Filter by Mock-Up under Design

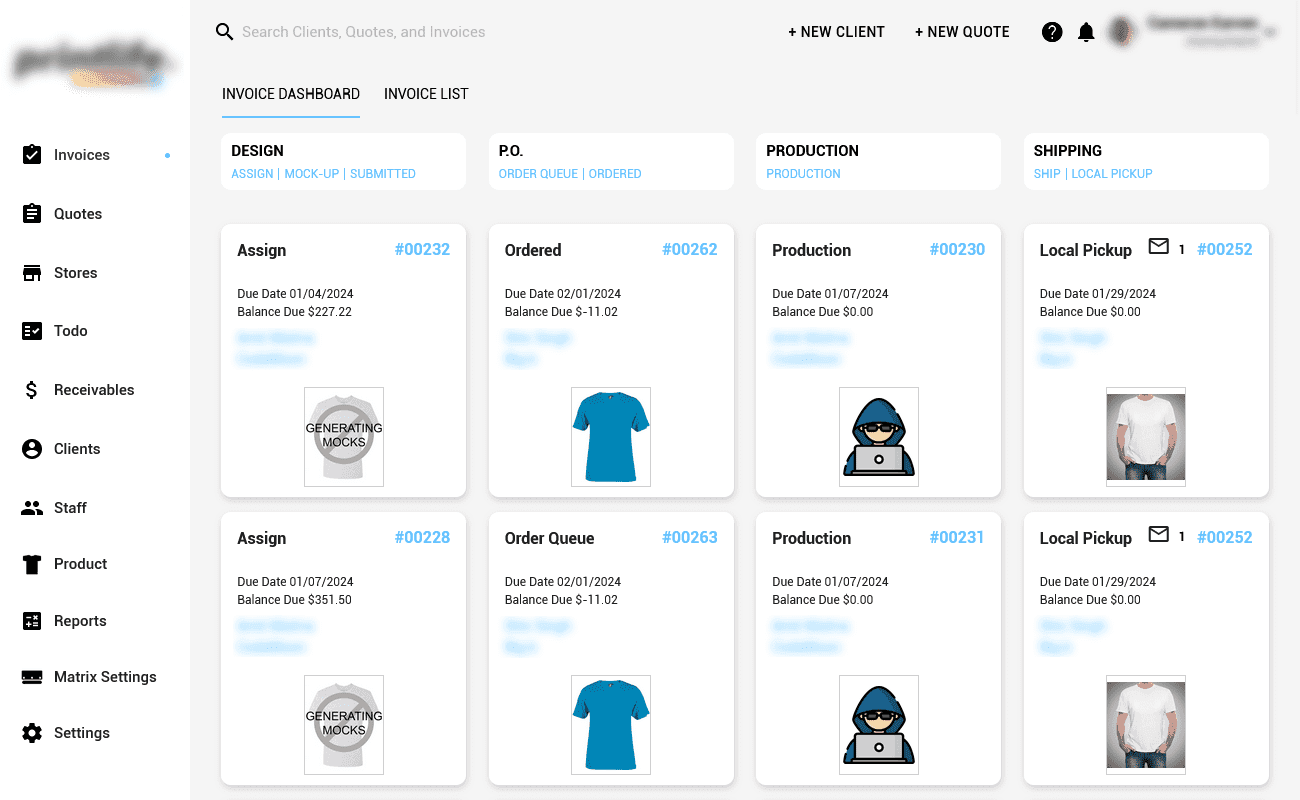(312, 174)
